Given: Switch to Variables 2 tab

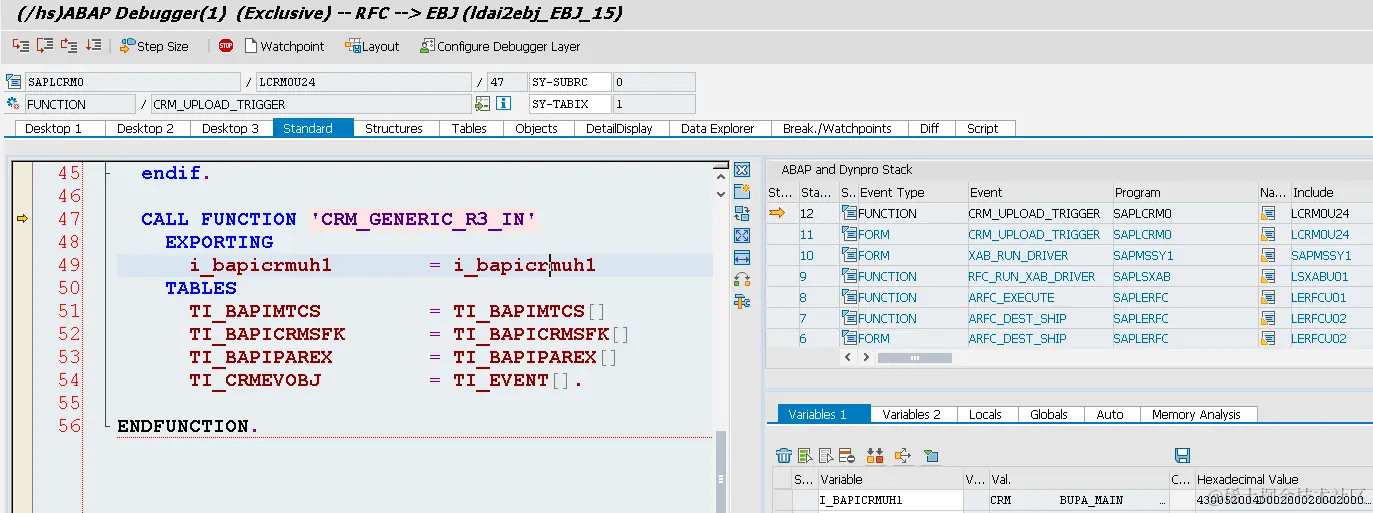Looking at the screenshot, I should (x=912, y=414).
